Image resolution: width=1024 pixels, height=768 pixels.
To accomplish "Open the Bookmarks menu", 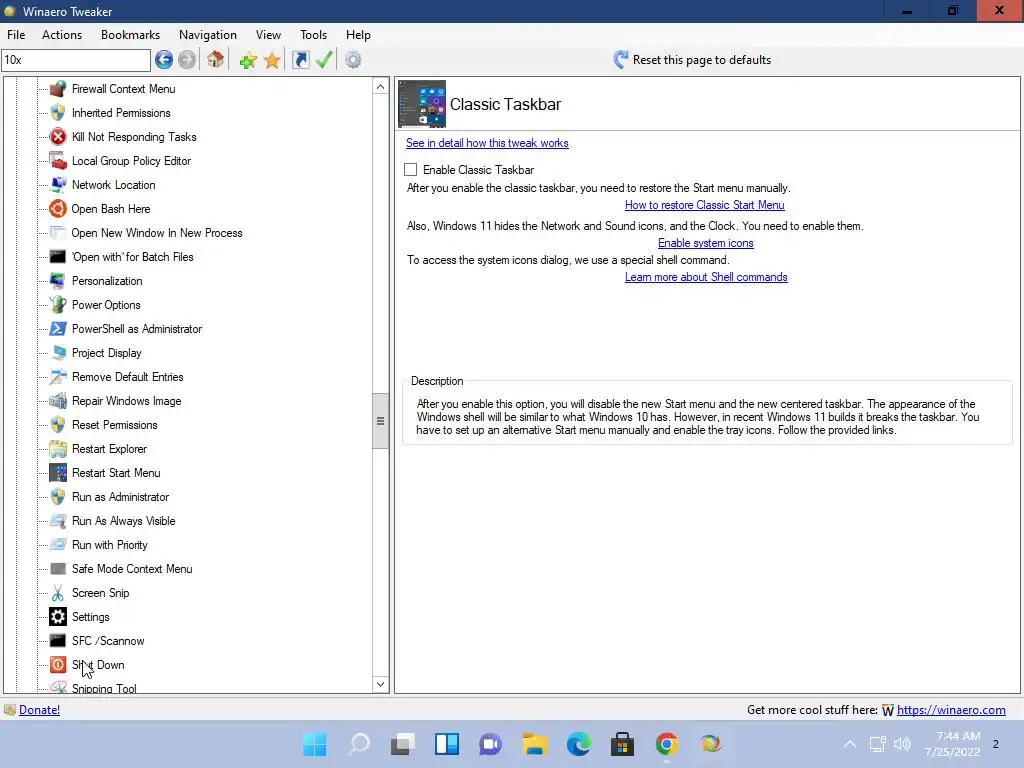I will (131, 35).
